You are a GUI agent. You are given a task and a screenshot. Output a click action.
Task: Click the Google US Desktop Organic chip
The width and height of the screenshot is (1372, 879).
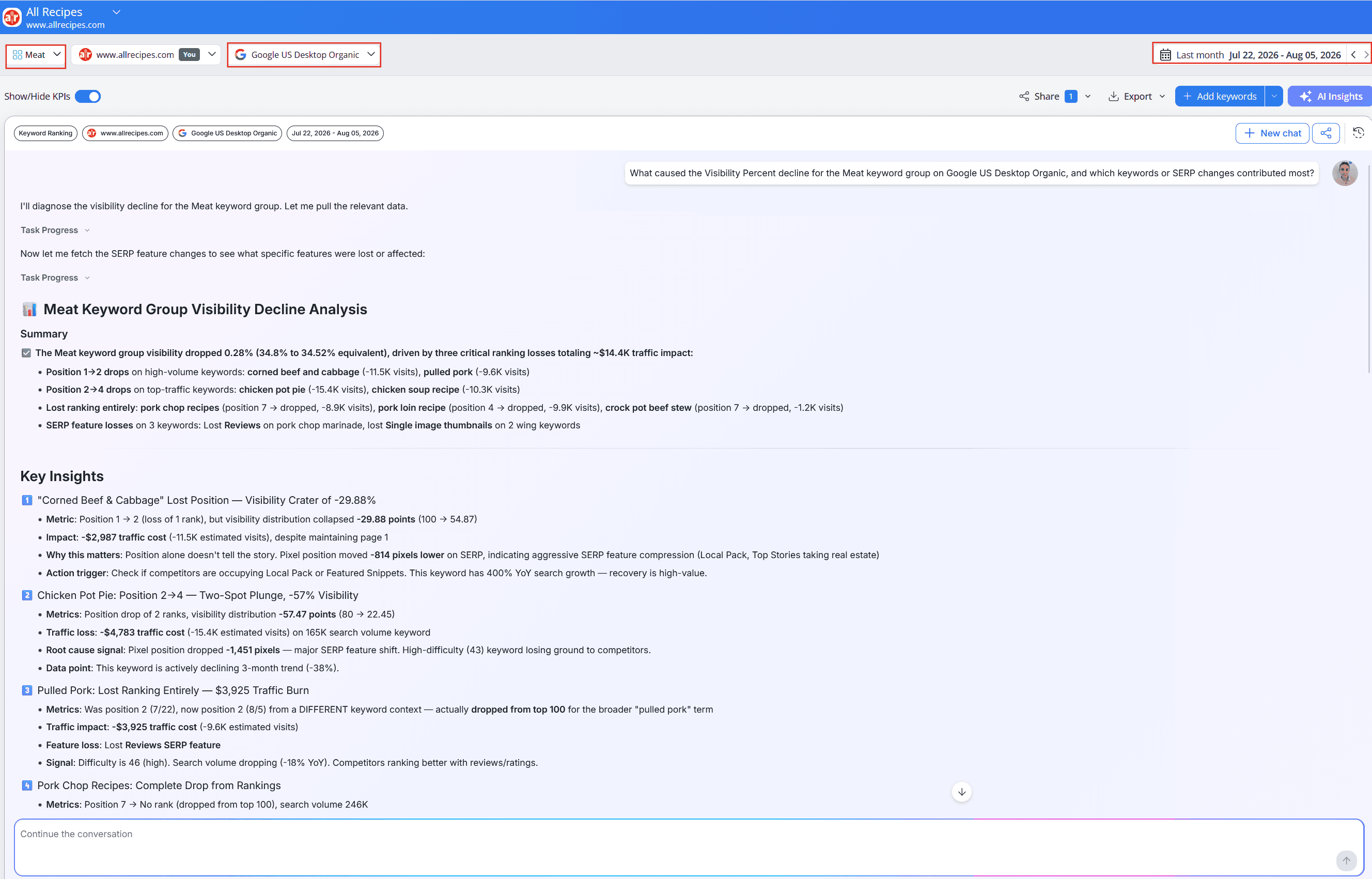pyautogui.click(x=227, y=133)
